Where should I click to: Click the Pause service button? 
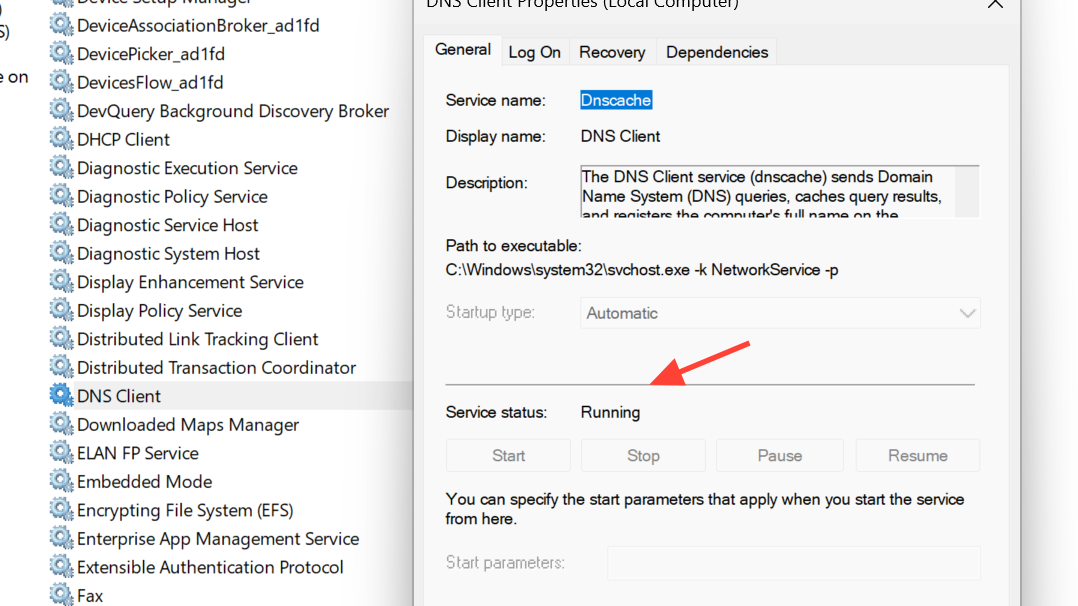[779, 456]
